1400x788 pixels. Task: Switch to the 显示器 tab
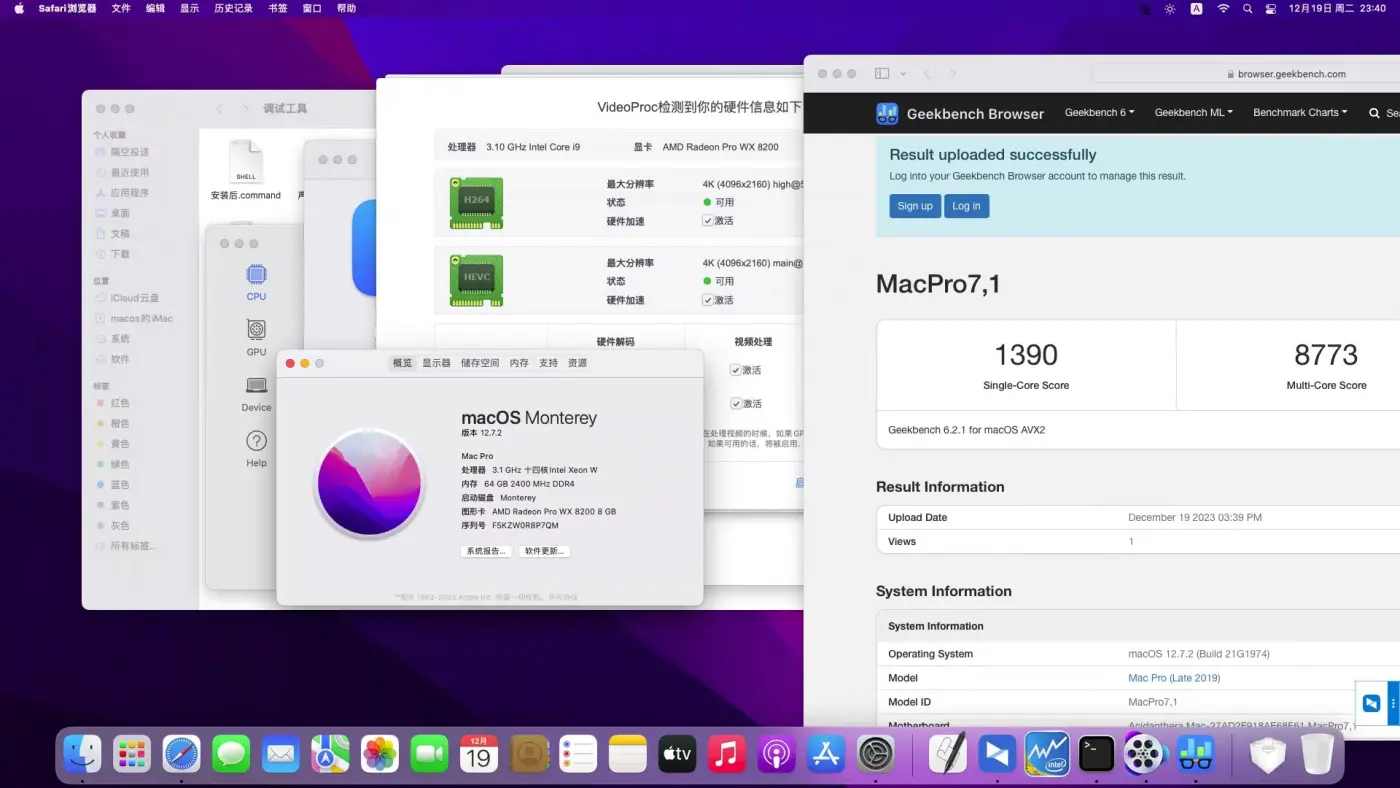coord(436,363)
